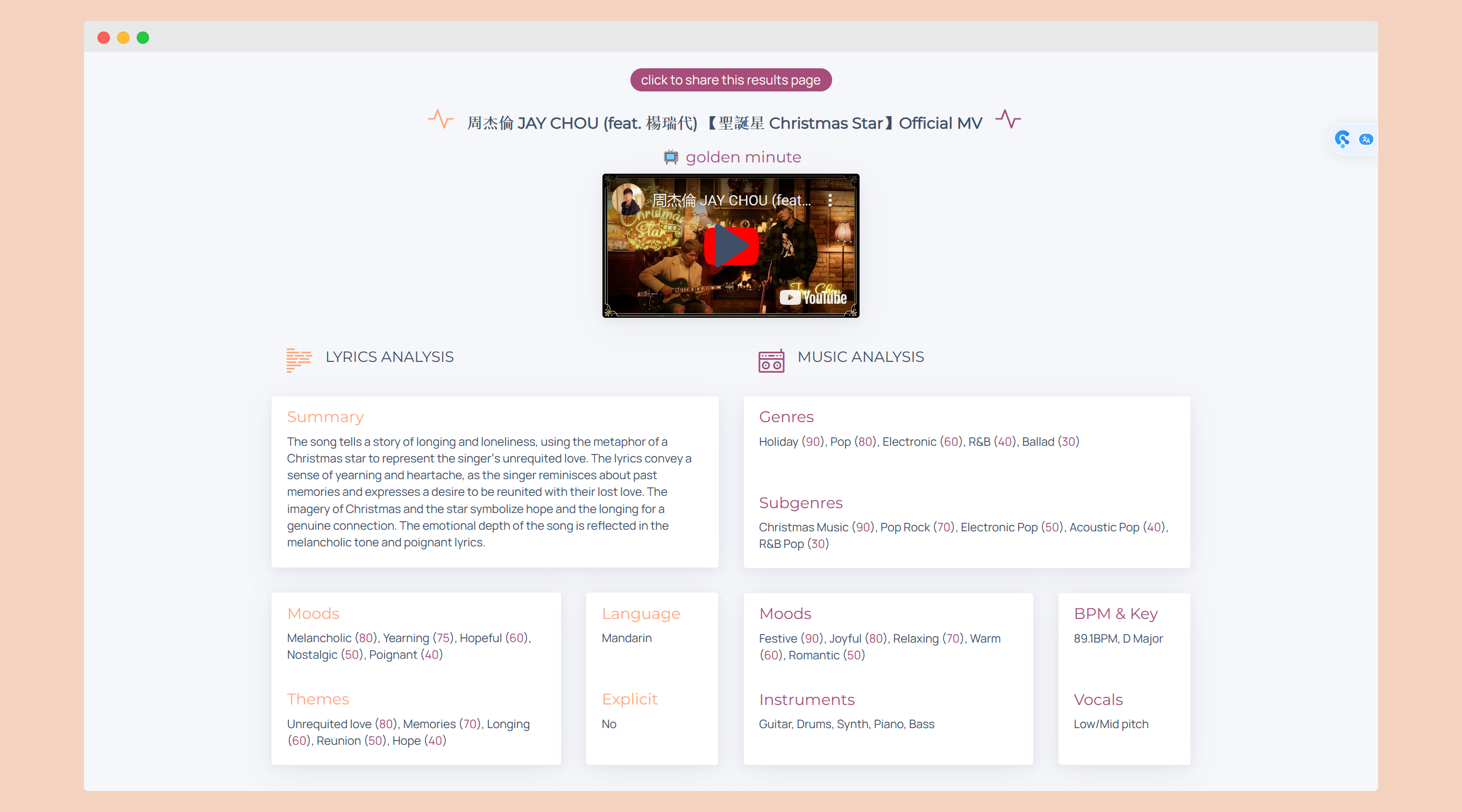Click the Holiday (90) genre entry
1462x812 pixels.
[x=791, y=441]
